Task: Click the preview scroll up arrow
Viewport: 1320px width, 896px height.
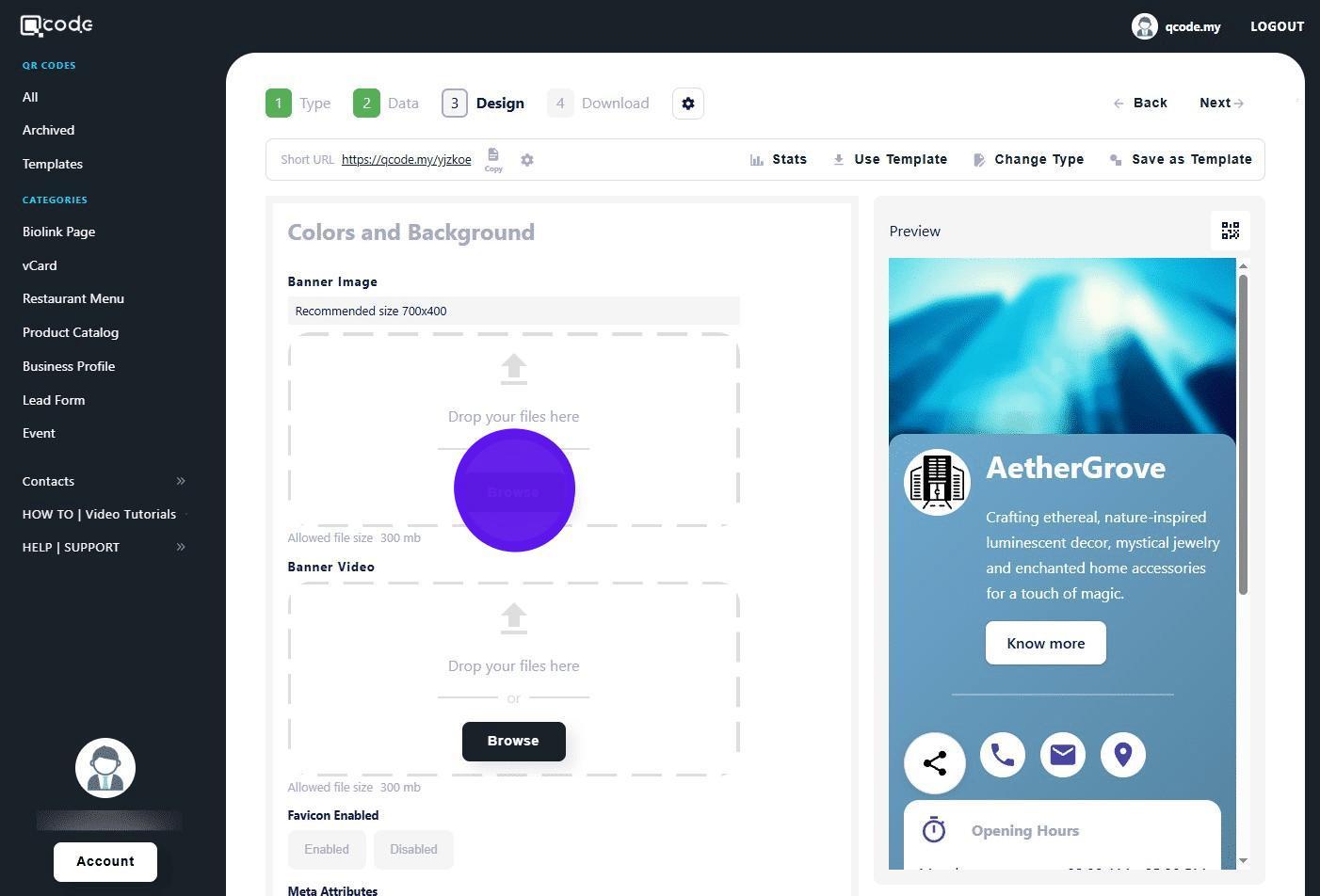Action: pyautogui.click(x=1243, y=266)
